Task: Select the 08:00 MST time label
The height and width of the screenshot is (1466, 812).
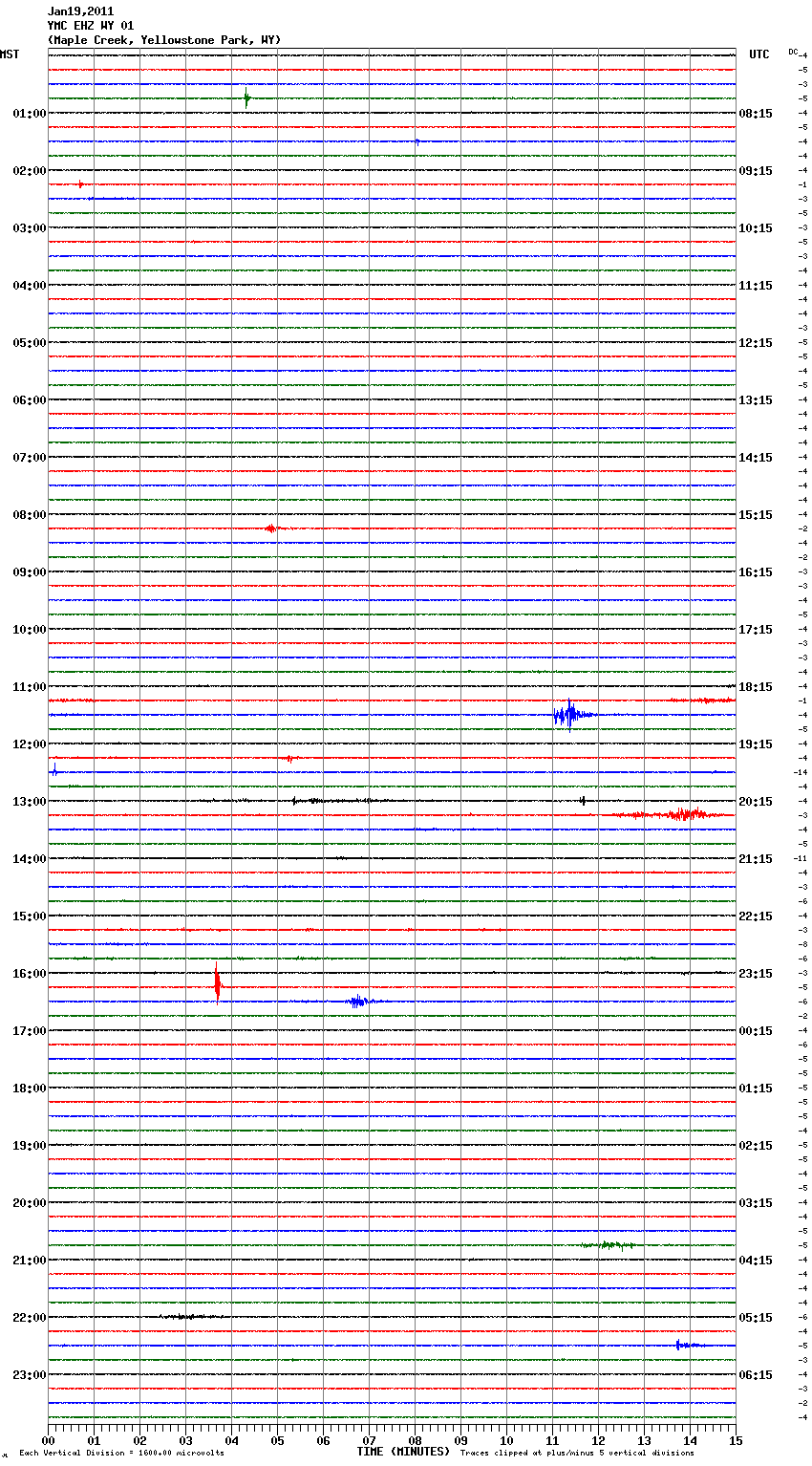Action: click(x=30, y=515)
